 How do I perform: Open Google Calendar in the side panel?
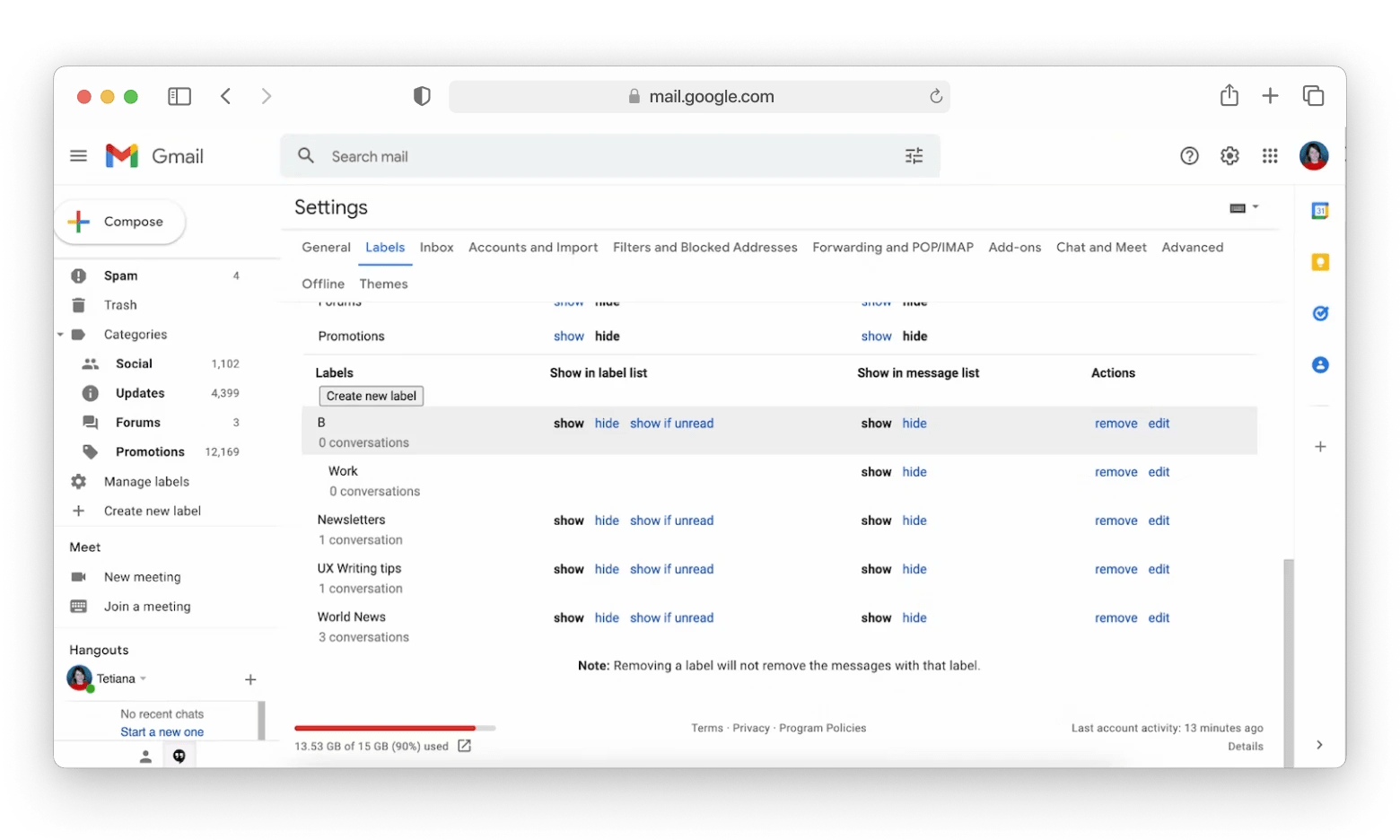[1319, 210]
